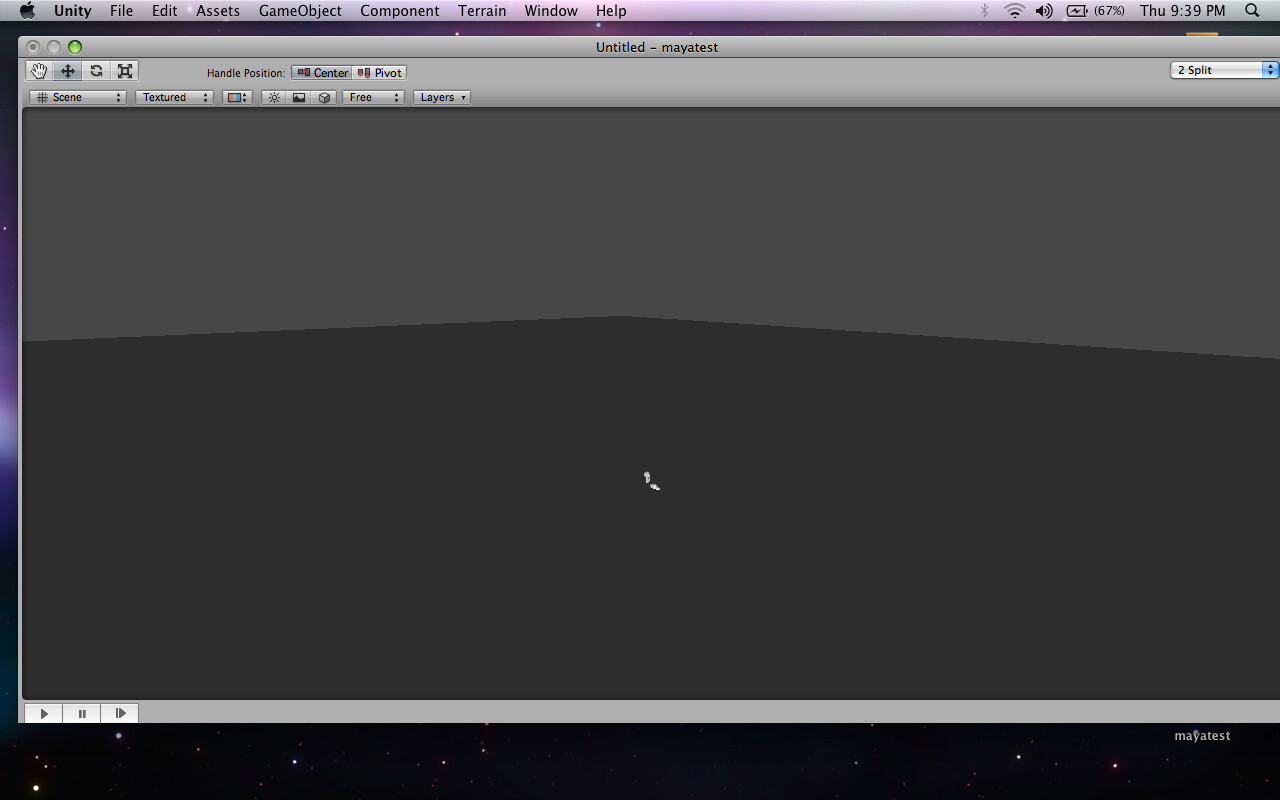This screenshot has width=1280, height=800.
Task: Open the RGB render color mode picker
Action: pos(237,97)
